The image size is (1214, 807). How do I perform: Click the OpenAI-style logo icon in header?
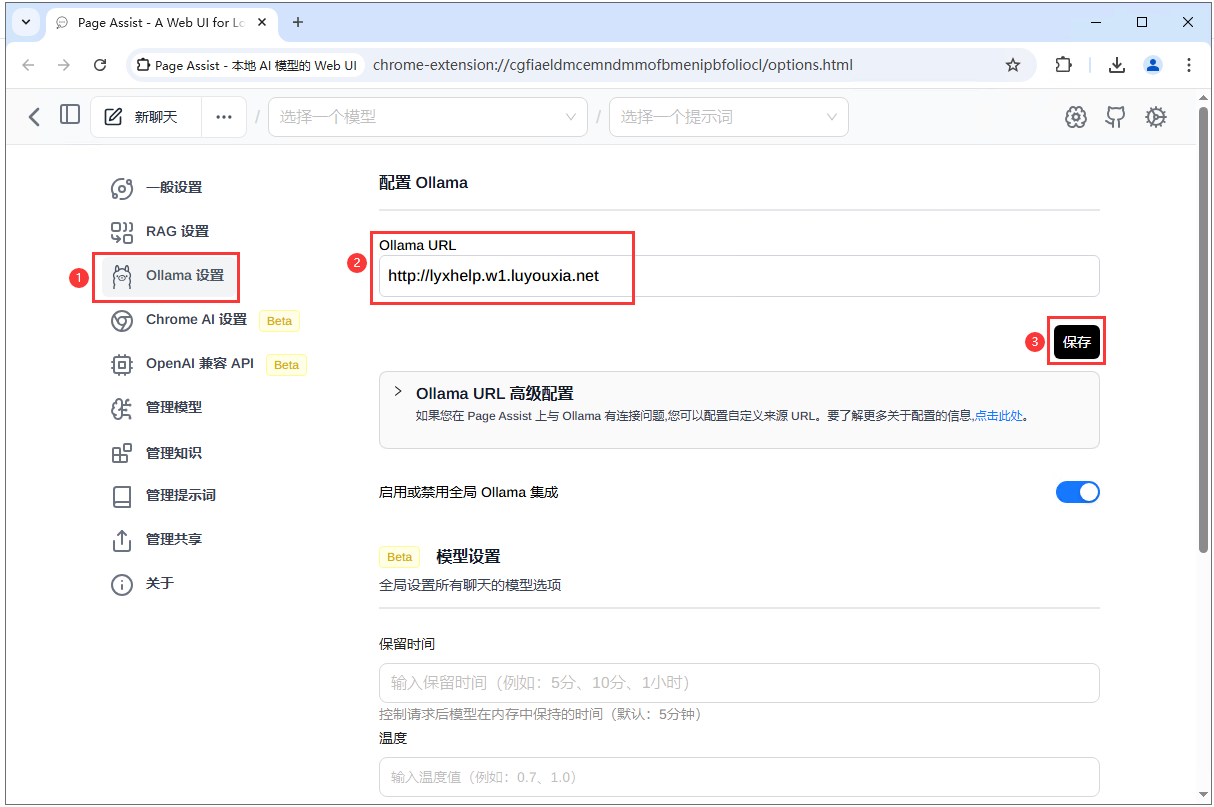[x=1076, y=117]
